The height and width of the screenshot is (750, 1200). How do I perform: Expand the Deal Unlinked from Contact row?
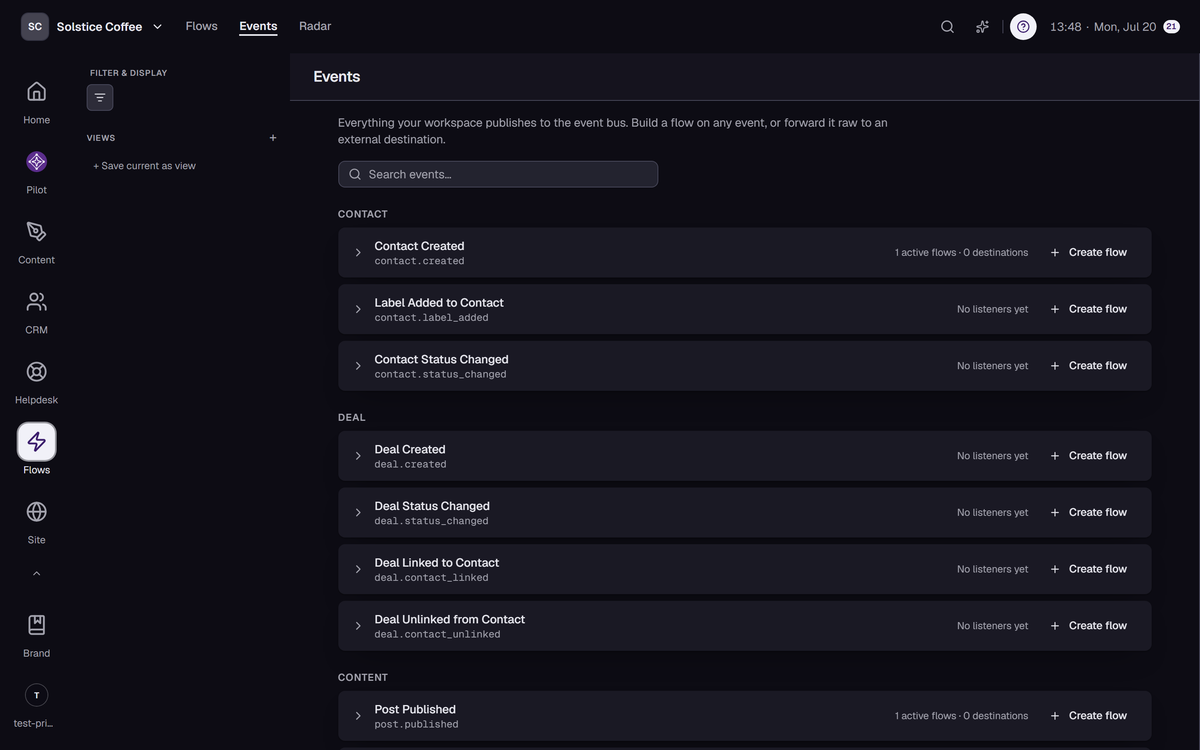[358, 626]
